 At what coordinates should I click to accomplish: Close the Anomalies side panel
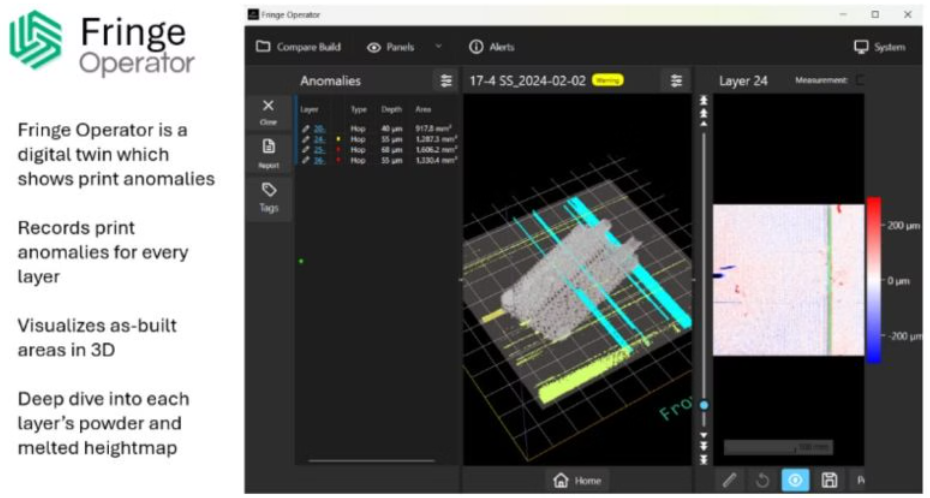click(x=268, y=111)
